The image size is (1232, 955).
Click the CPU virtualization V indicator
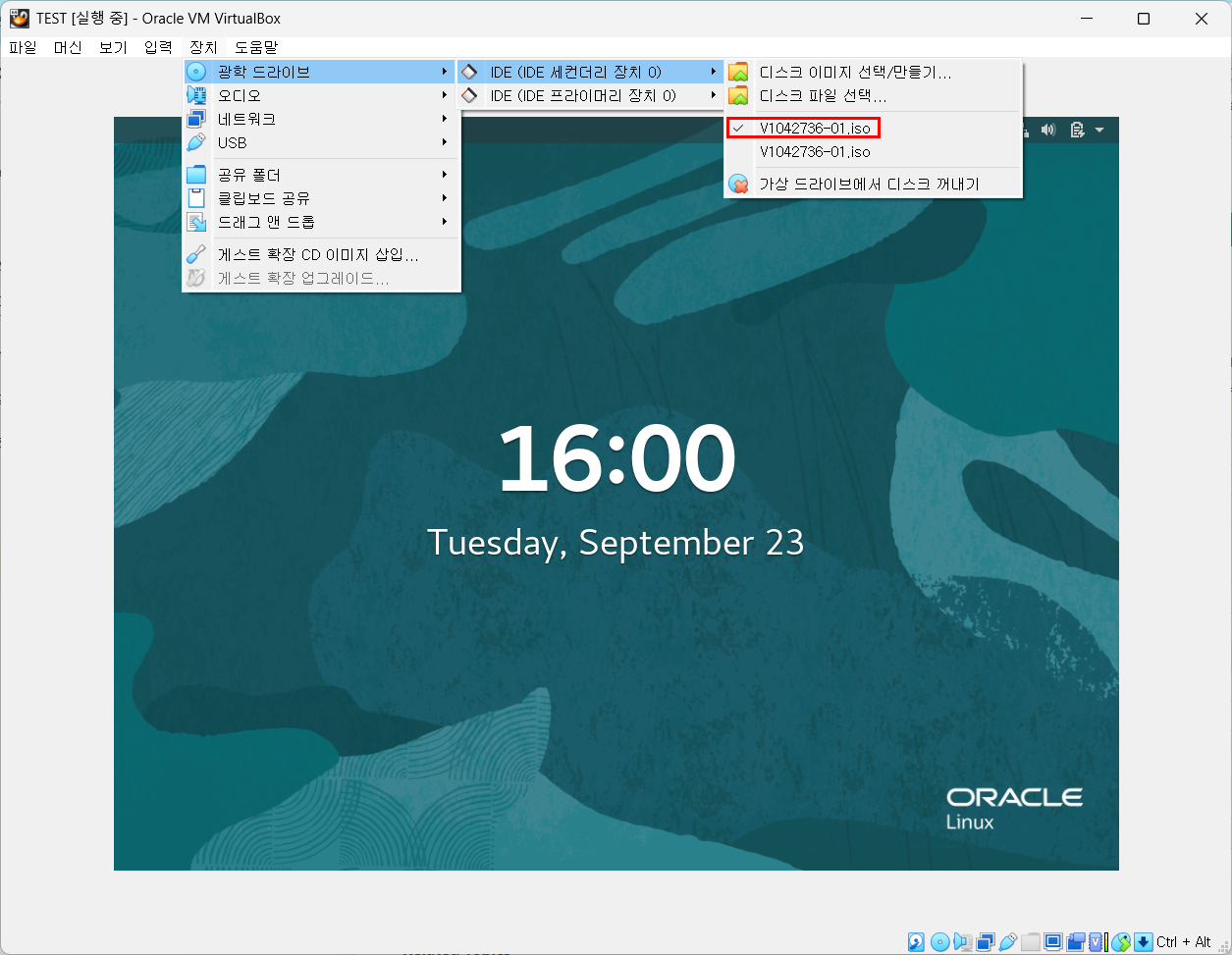[1096, 942]
